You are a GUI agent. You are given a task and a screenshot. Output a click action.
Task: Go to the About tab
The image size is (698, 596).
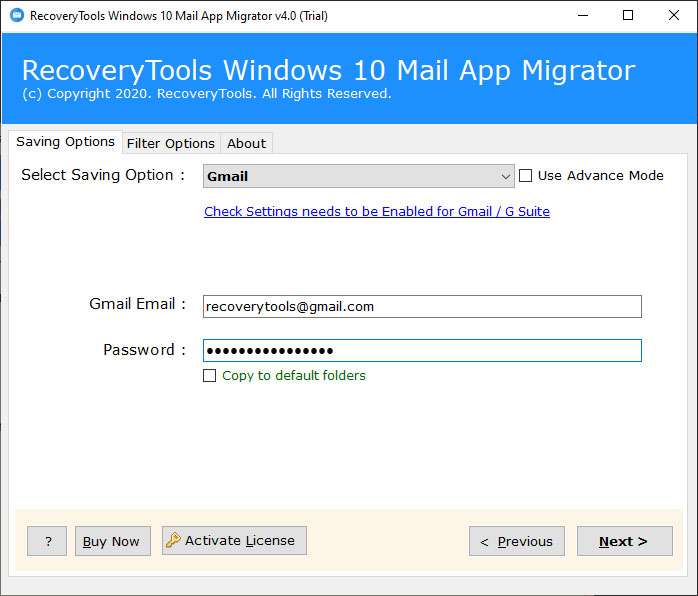246,143
